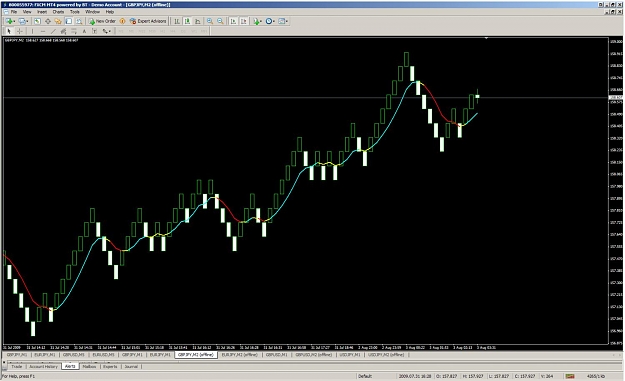625x381 pixels.
Task: Open the View menu
Action: coord(27,12)
